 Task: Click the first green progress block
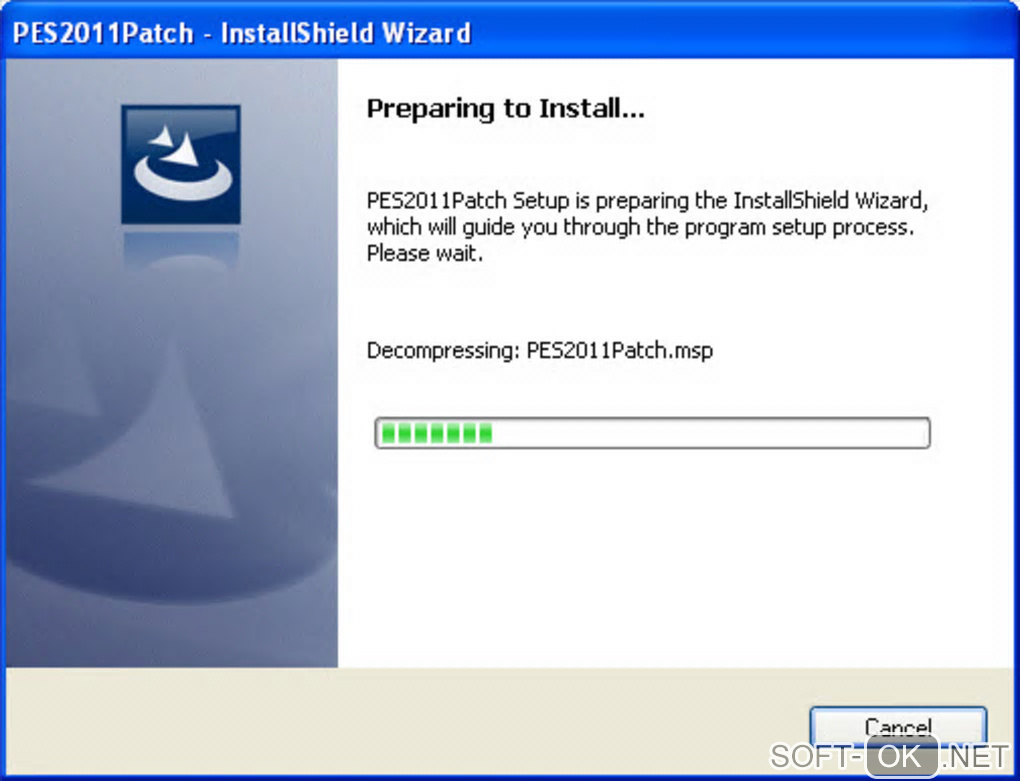[x=388, y=433]
